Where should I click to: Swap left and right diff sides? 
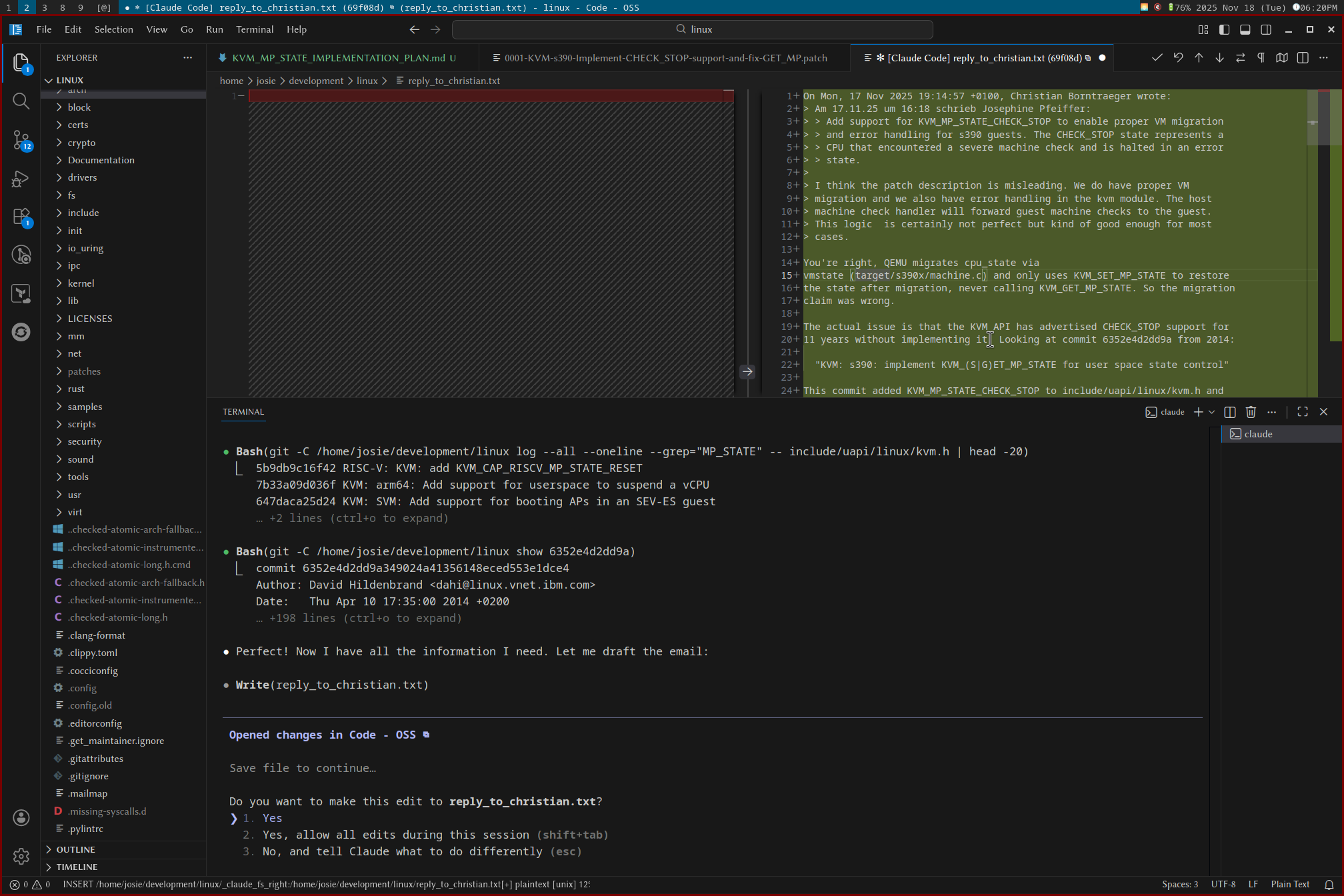pyautogui.click(x=1240, y=58)
